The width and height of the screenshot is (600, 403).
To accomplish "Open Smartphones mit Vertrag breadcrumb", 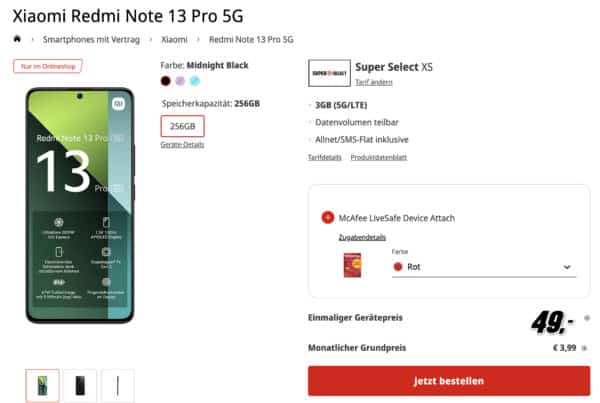I will point(91,39).
